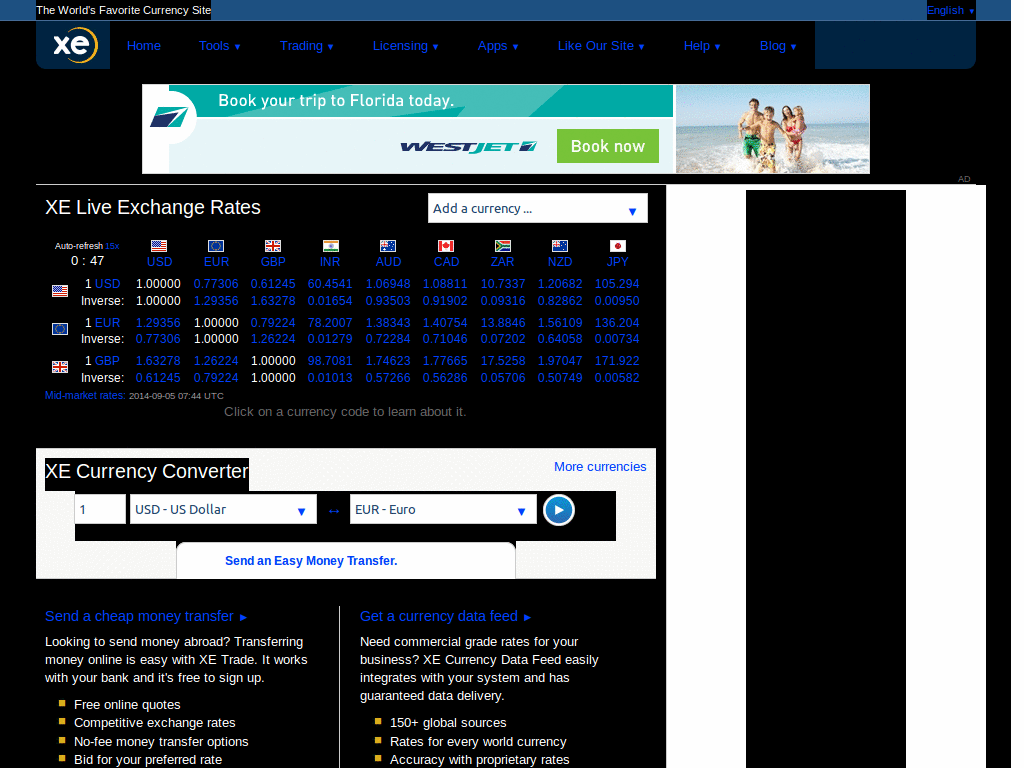Open Send a cheap money transfer link
Viewport: 1024px width, 768px height.
146,616
